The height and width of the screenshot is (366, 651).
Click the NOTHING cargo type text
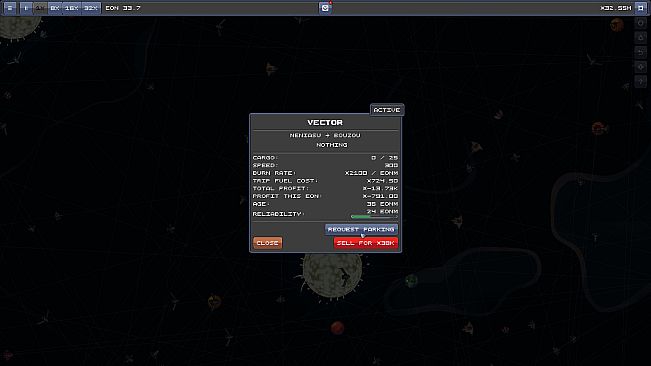click(332, 145)
